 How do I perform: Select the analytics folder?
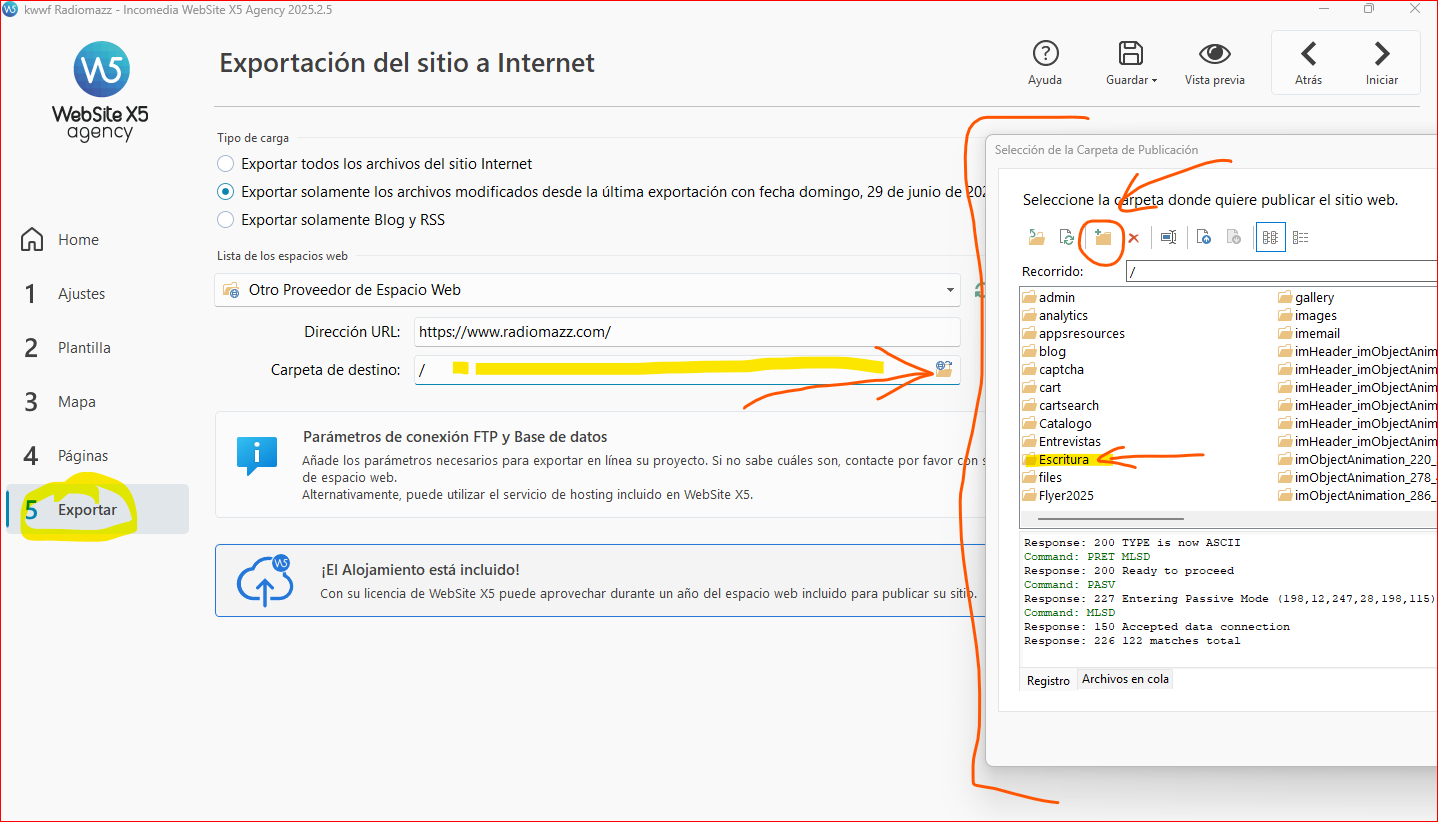[x=1055, y=315]
